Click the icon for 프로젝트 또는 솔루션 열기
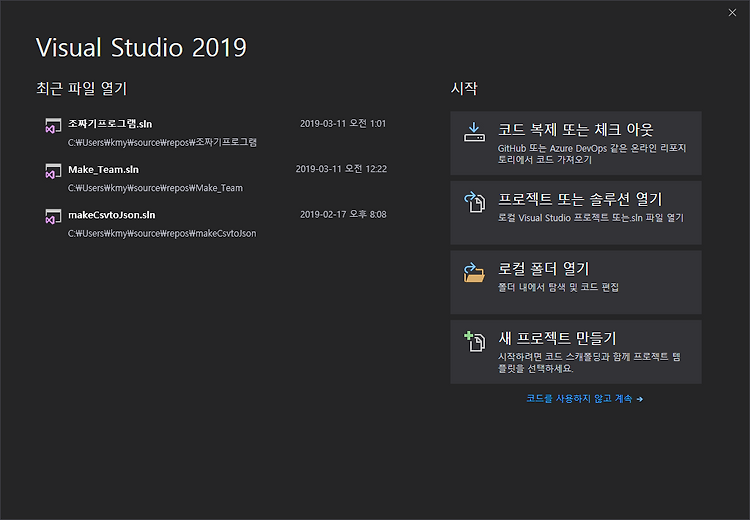 pos(474,202)
